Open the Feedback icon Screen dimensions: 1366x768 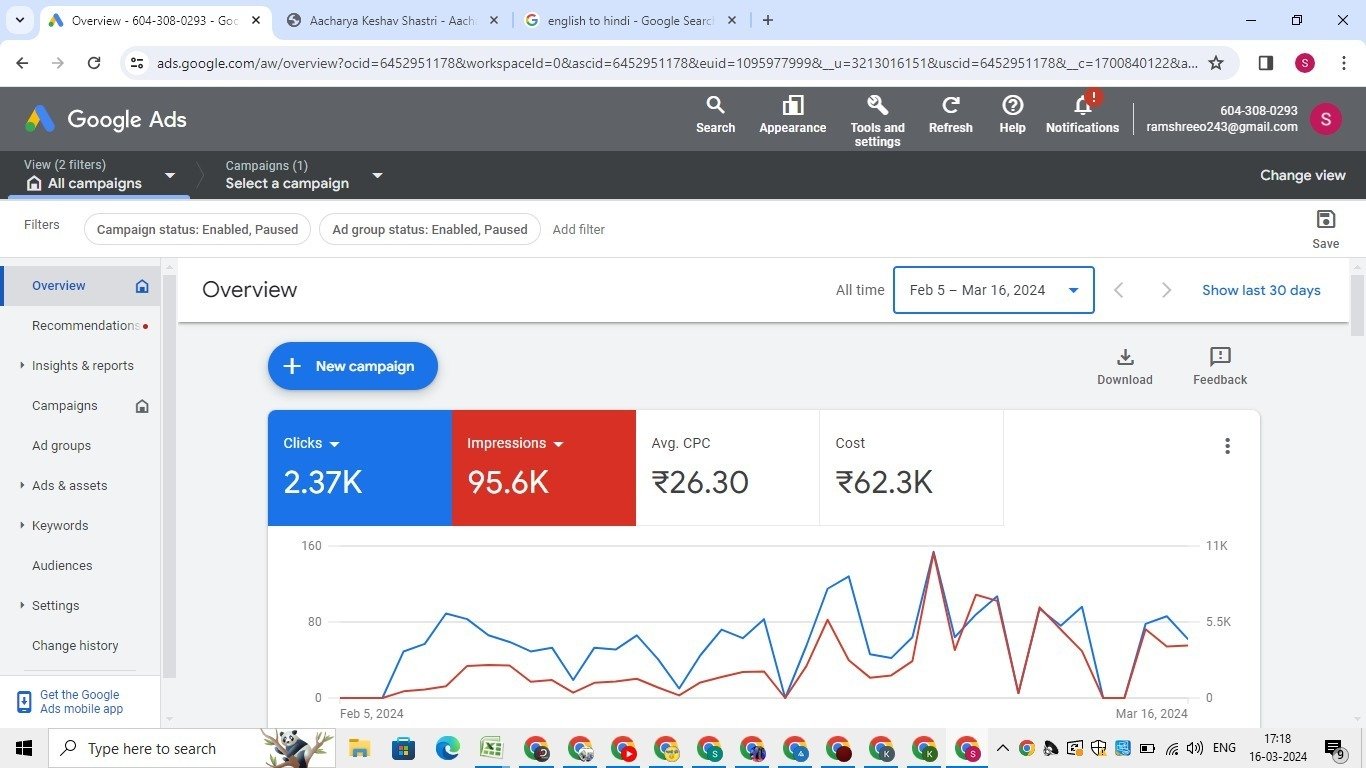click(x=1219, y=358)
